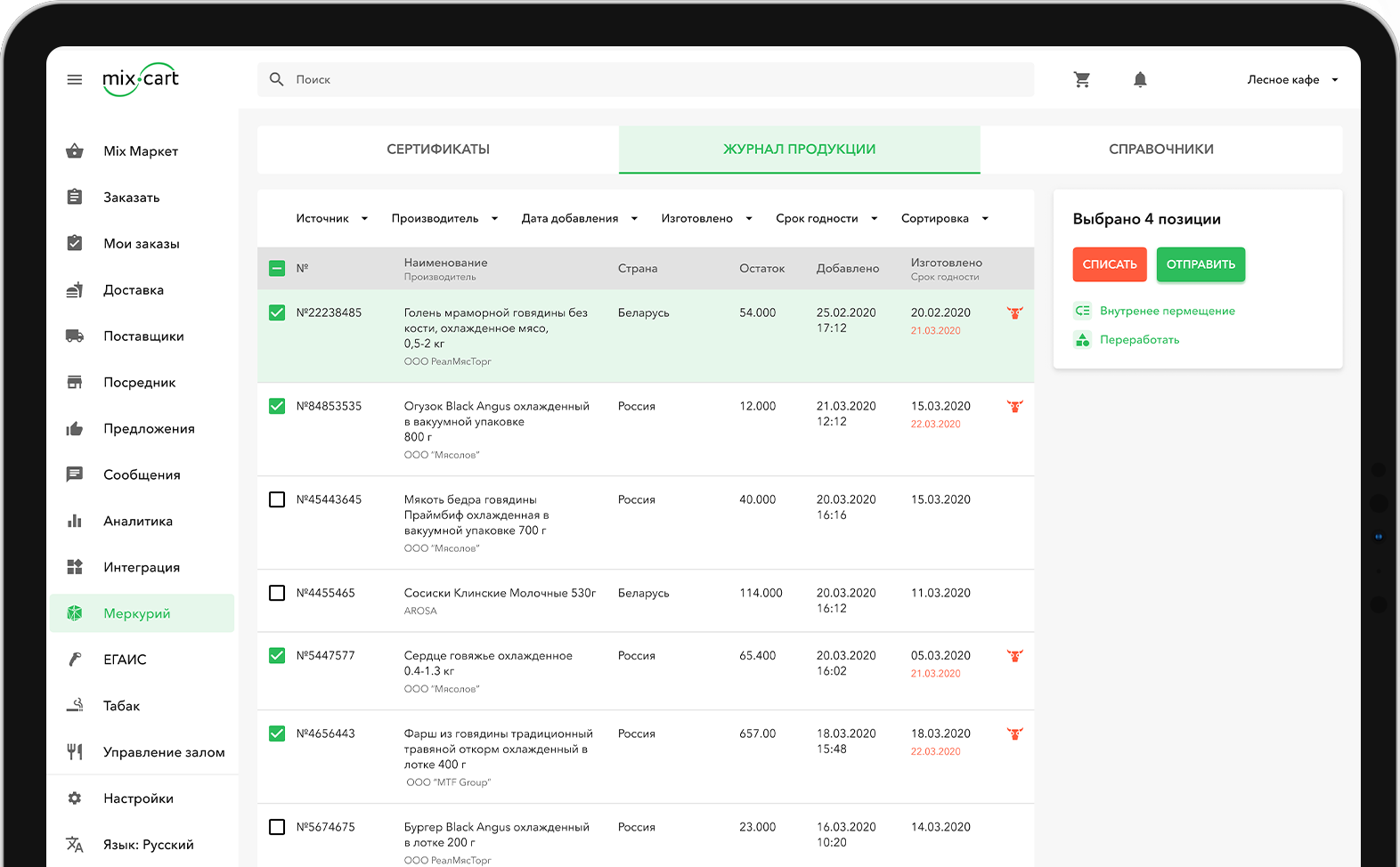The width and height of the screenshot is (1400, 867).
Task: Click the Управление залом cutlery icon
Action: 75,752
